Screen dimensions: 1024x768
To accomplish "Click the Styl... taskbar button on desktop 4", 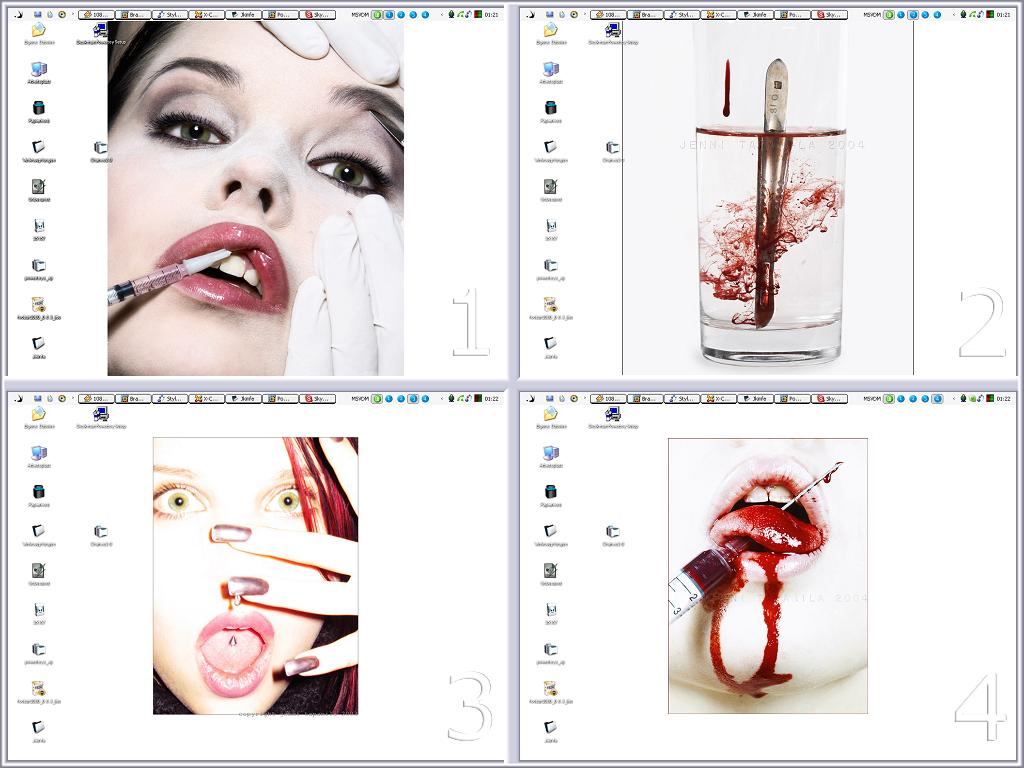I will [682, 398].
